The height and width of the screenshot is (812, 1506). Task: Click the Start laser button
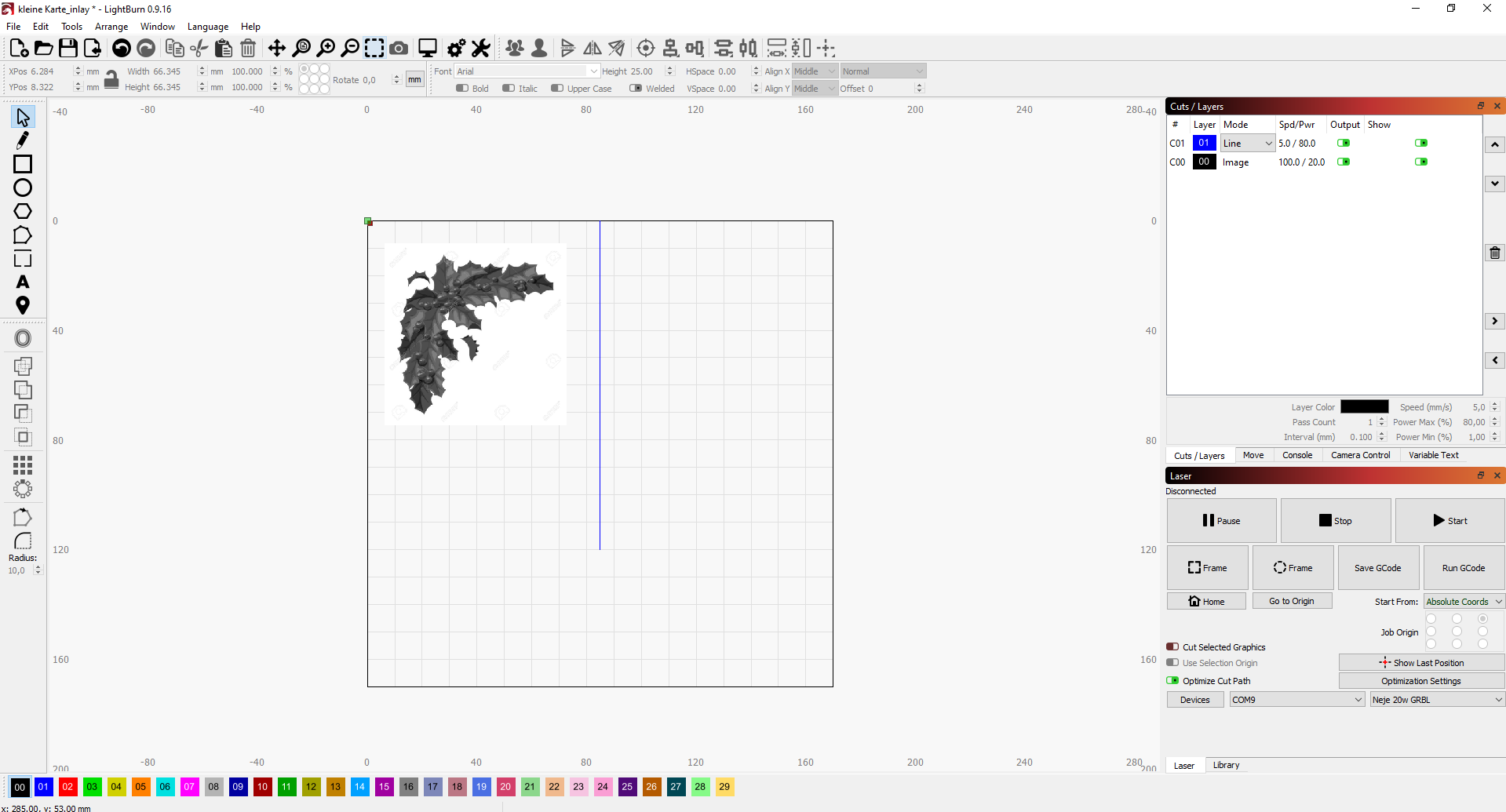1449,521
